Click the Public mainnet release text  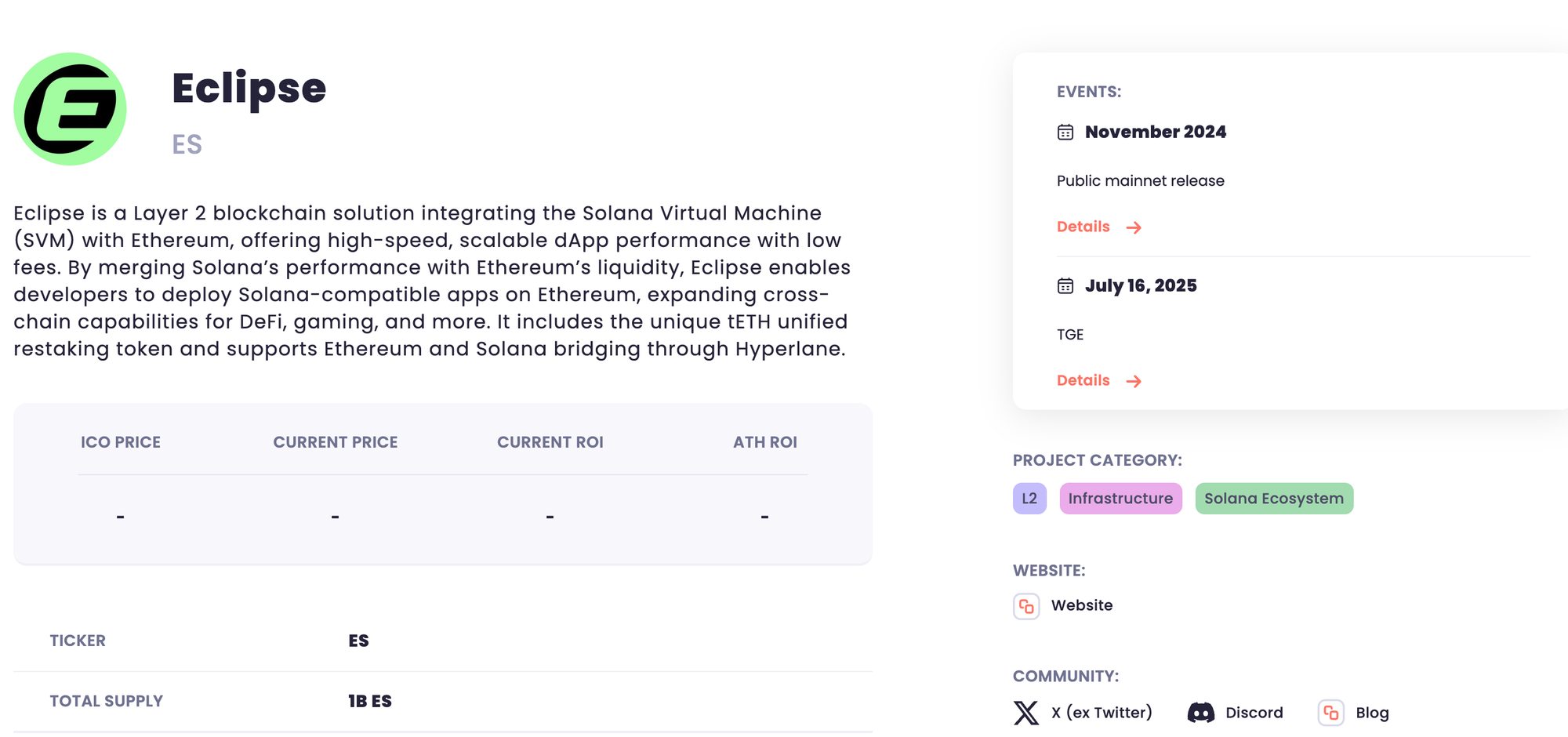click(1141, 181)
